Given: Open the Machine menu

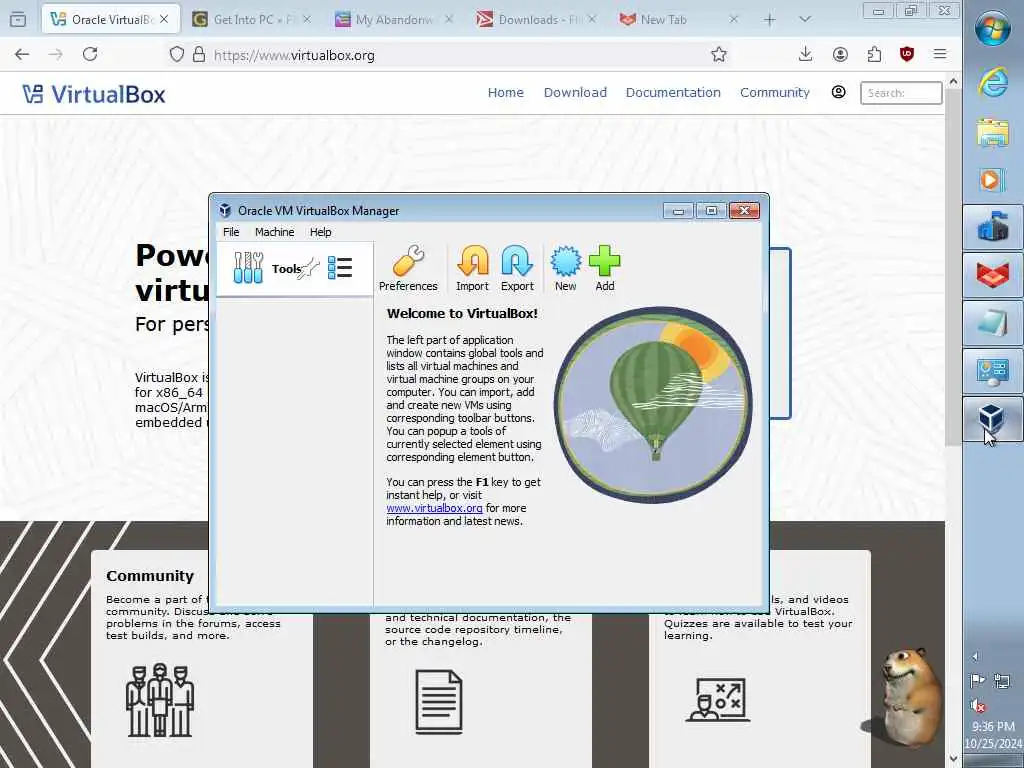Looking at the screenshot, I should 274,232.
